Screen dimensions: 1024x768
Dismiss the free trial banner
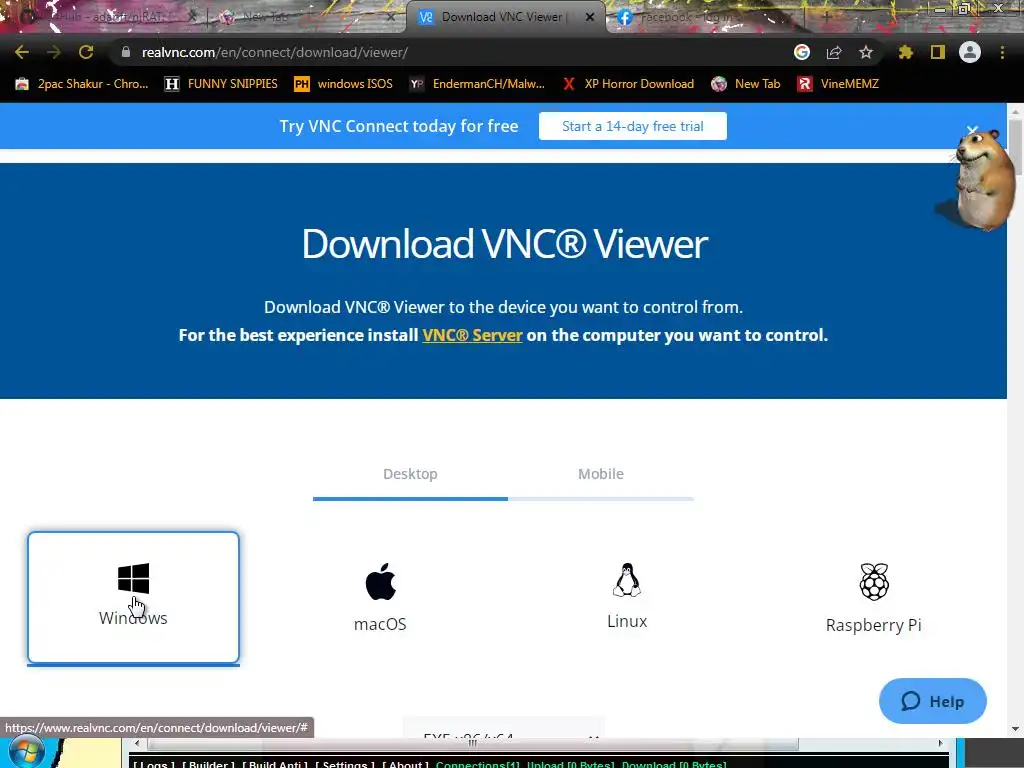(x=972, y=131)
